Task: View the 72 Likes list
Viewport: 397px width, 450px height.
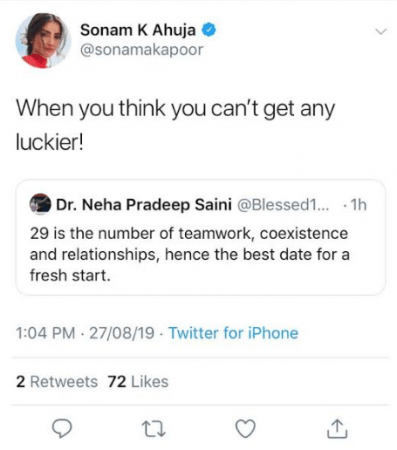Action: tap(138, 382)
